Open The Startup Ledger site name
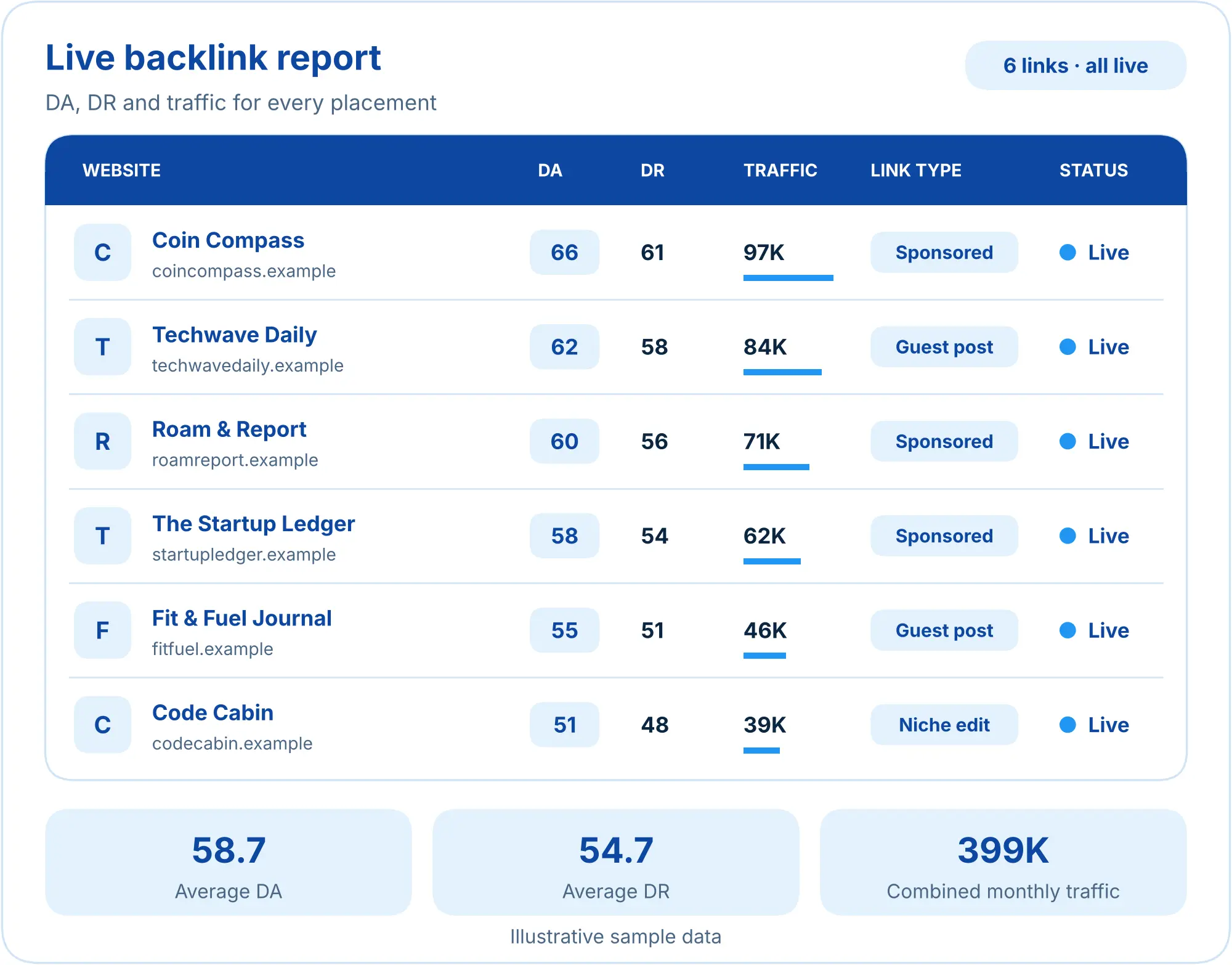 point(253,524)
